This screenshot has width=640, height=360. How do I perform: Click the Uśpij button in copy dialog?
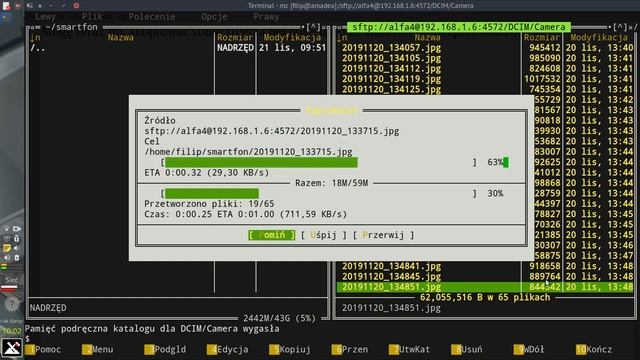(x=324, y=235)
